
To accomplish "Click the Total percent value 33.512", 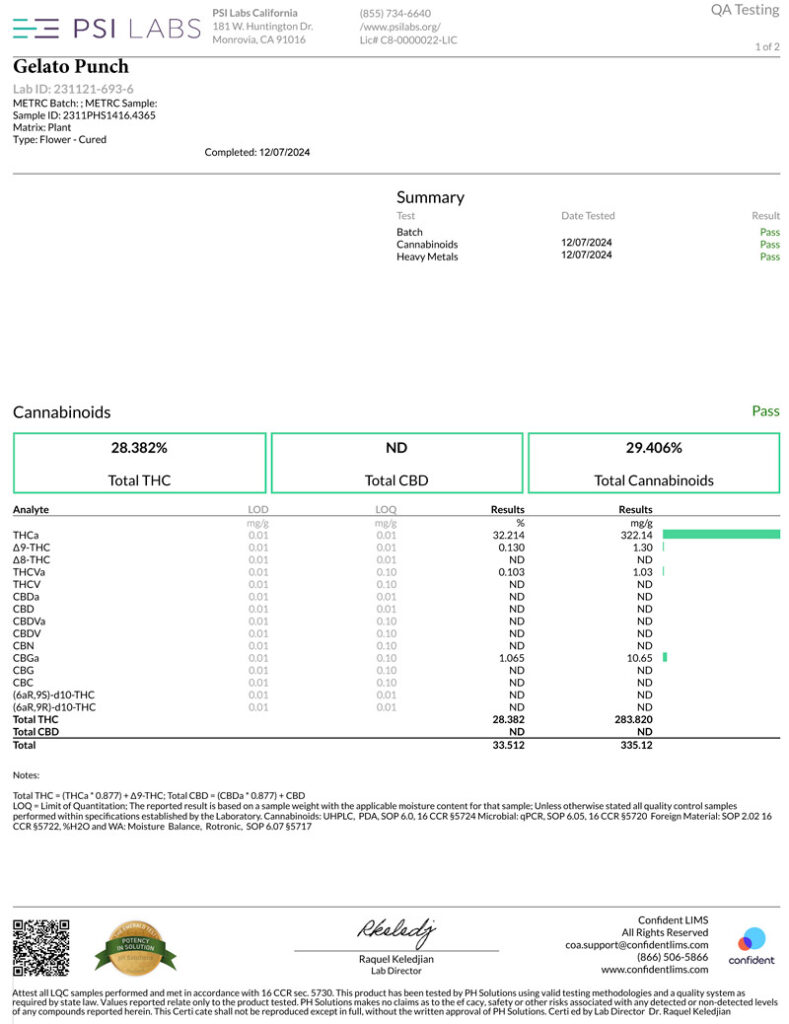I will click(x=508, y=744).
